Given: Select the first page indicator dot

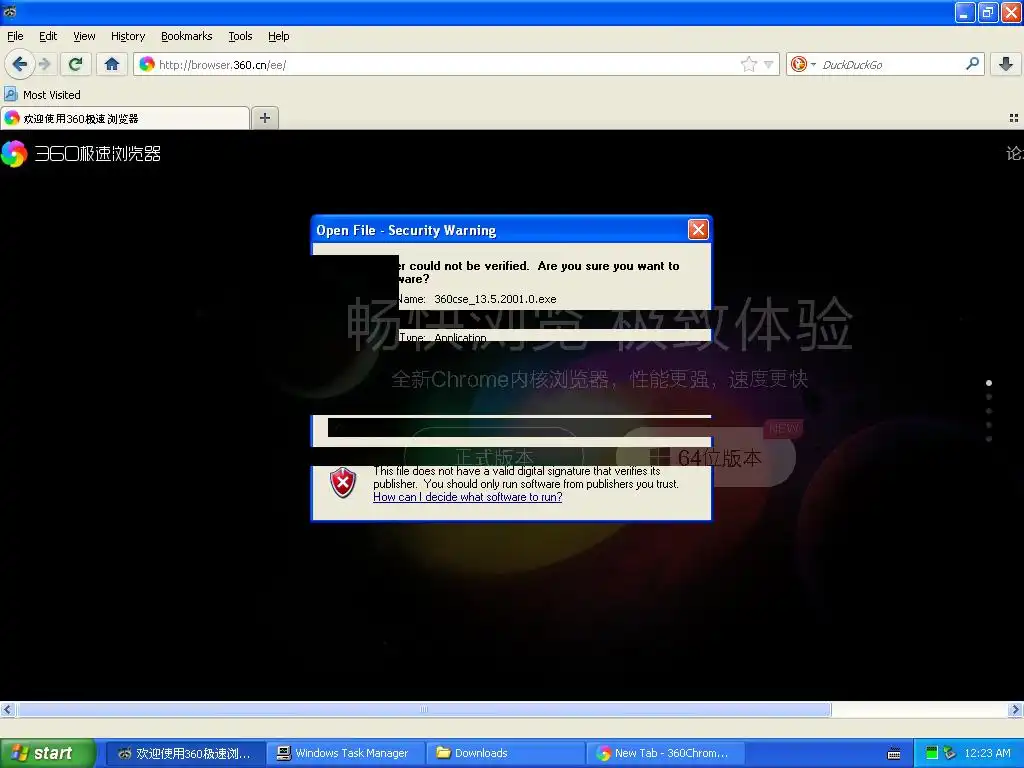Looking at the screenshot, I should pyautogui.click(x=989, y=383).
